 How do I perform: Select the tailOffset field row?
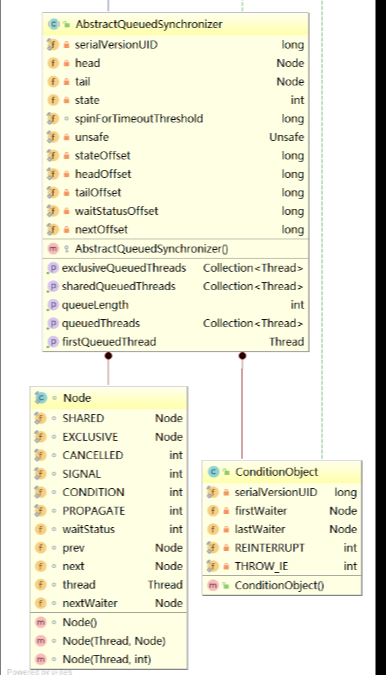point(176,193)
